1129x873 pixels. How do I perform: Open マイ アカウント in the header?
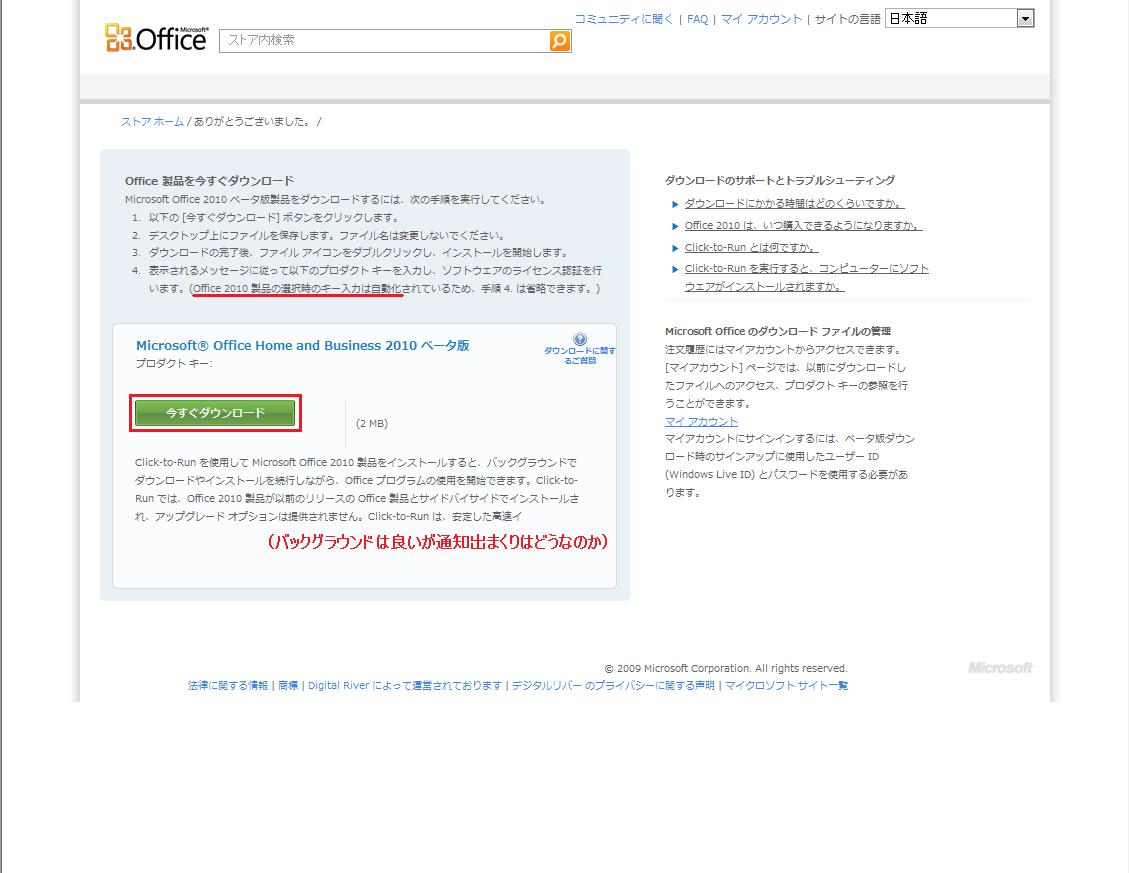(761, 19)
